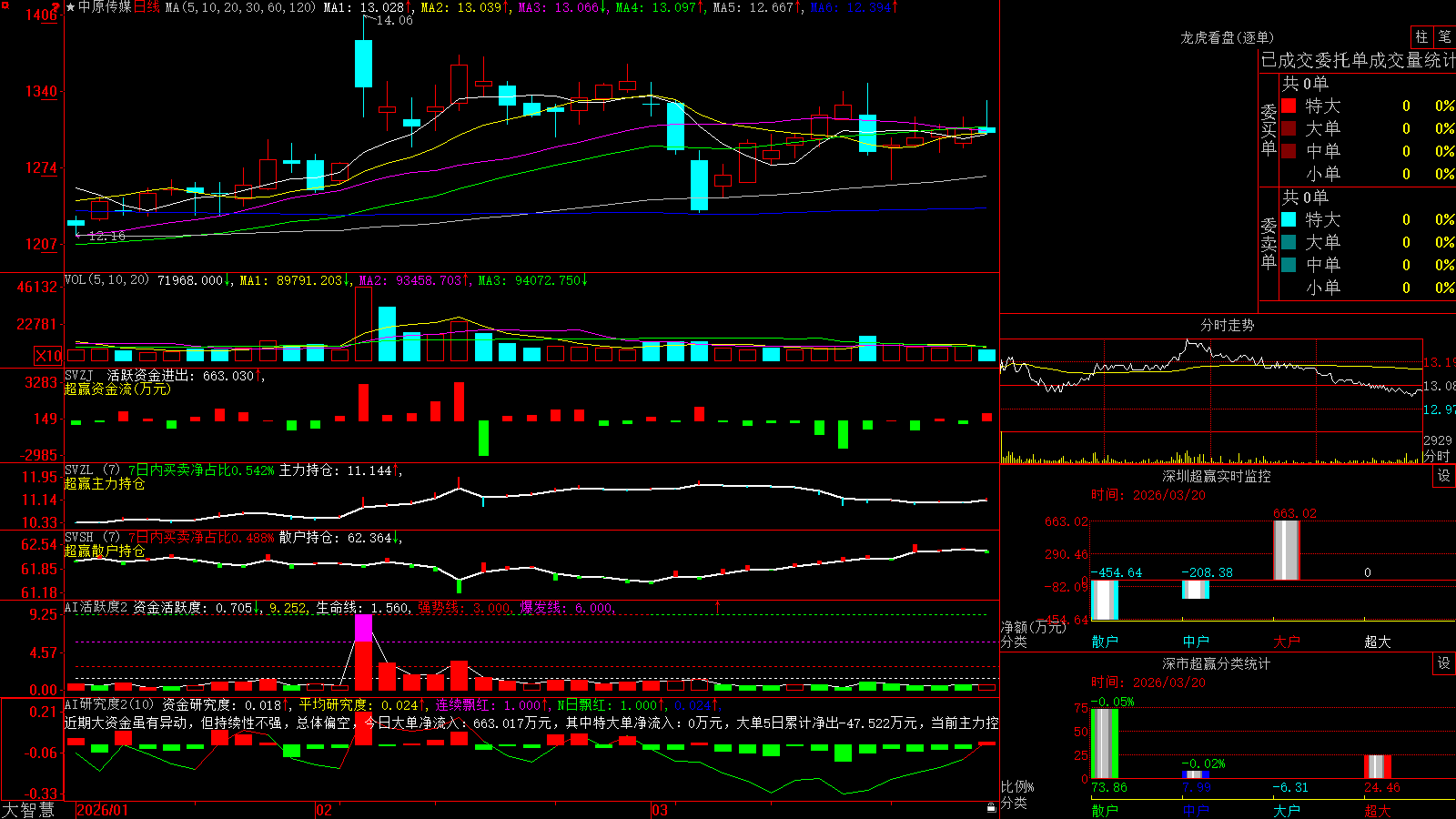Click the 分时走势 panel title
This screenshot has width=1456, height=819.
[x=1228, y=325]
